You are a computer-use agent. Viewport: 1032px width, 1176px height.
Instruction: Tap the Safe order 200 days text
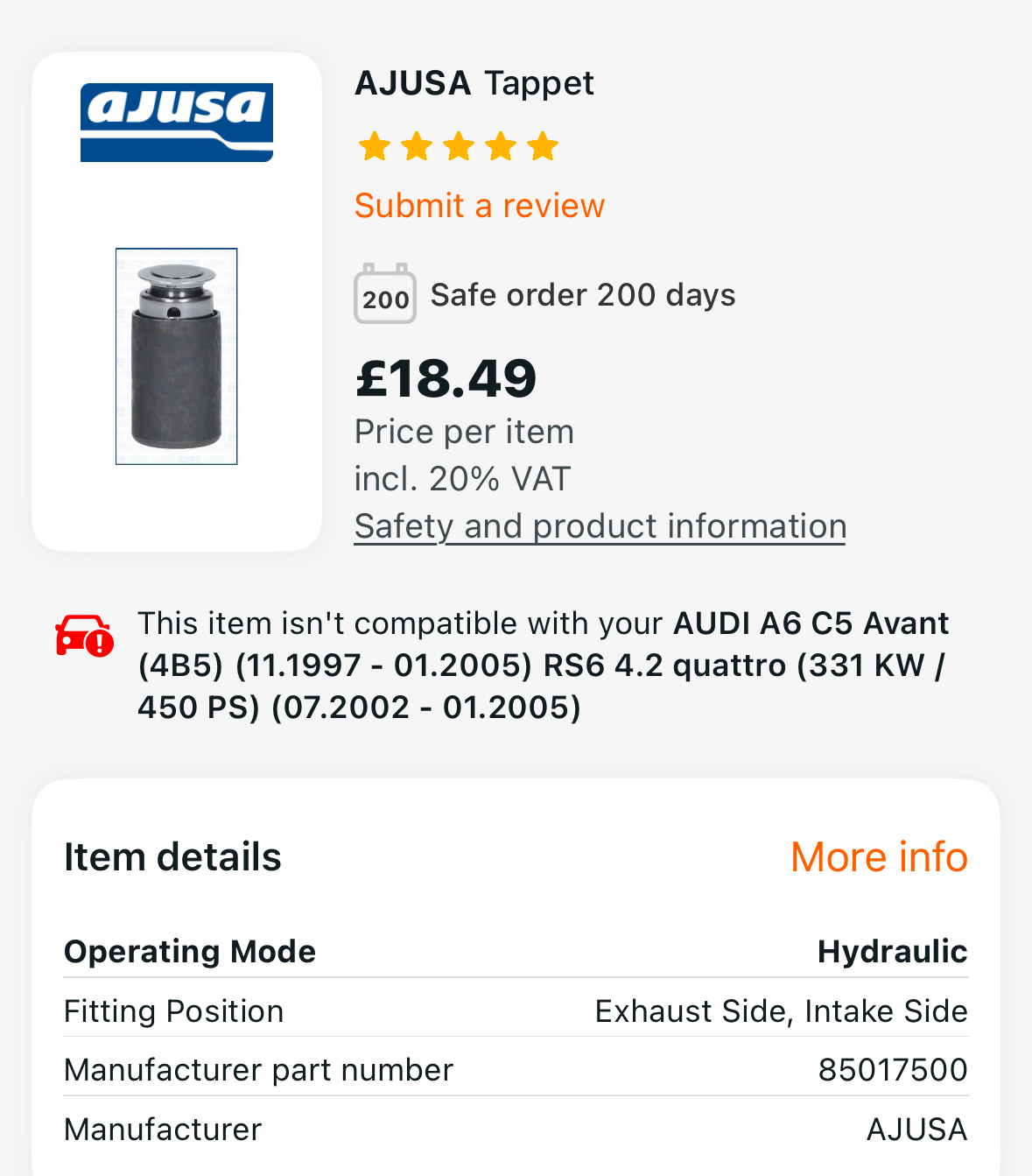[x=582, y=295]
